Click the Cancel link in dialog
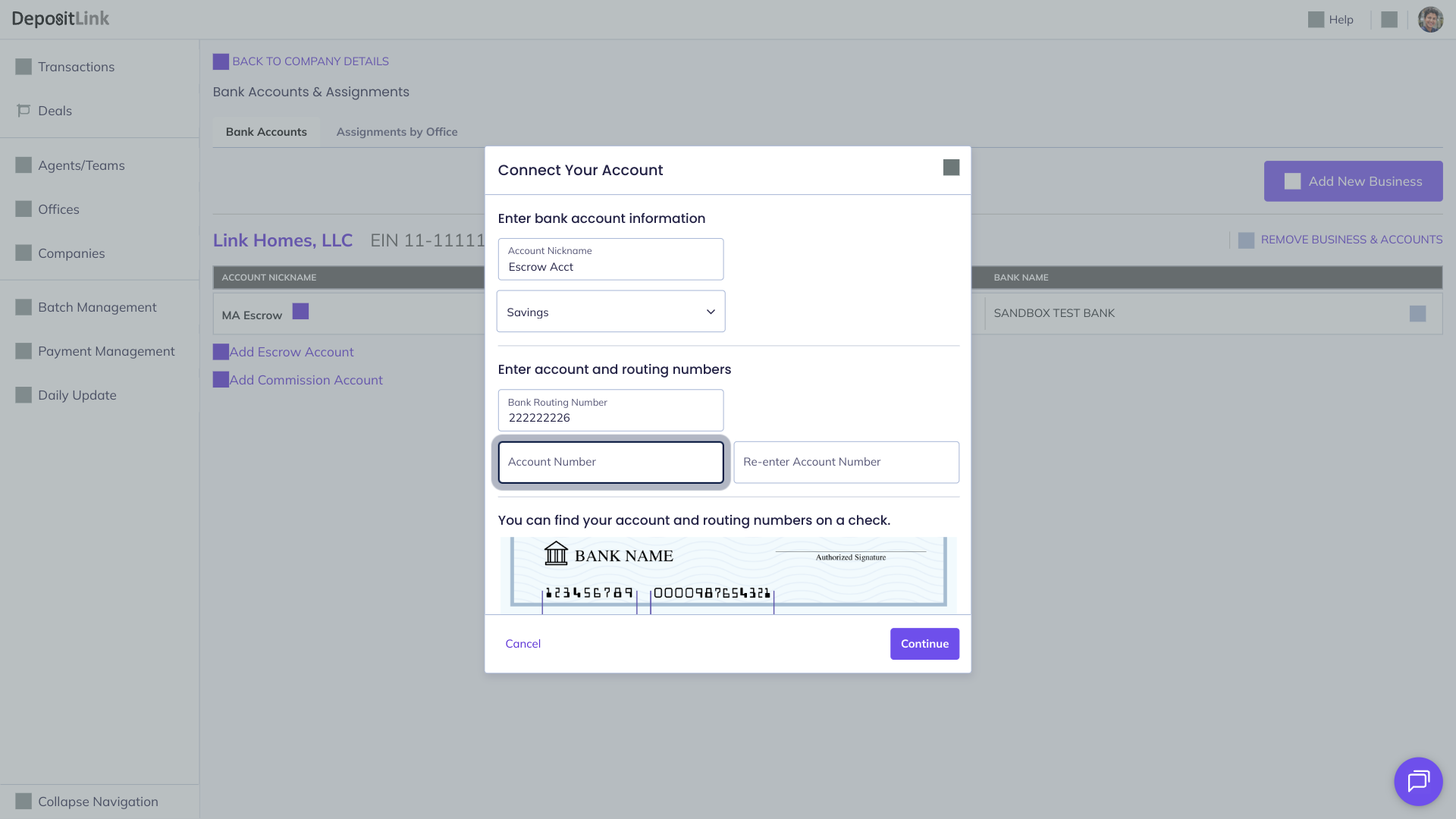This screenshot has width=1456, height=819. pos(522,644)
